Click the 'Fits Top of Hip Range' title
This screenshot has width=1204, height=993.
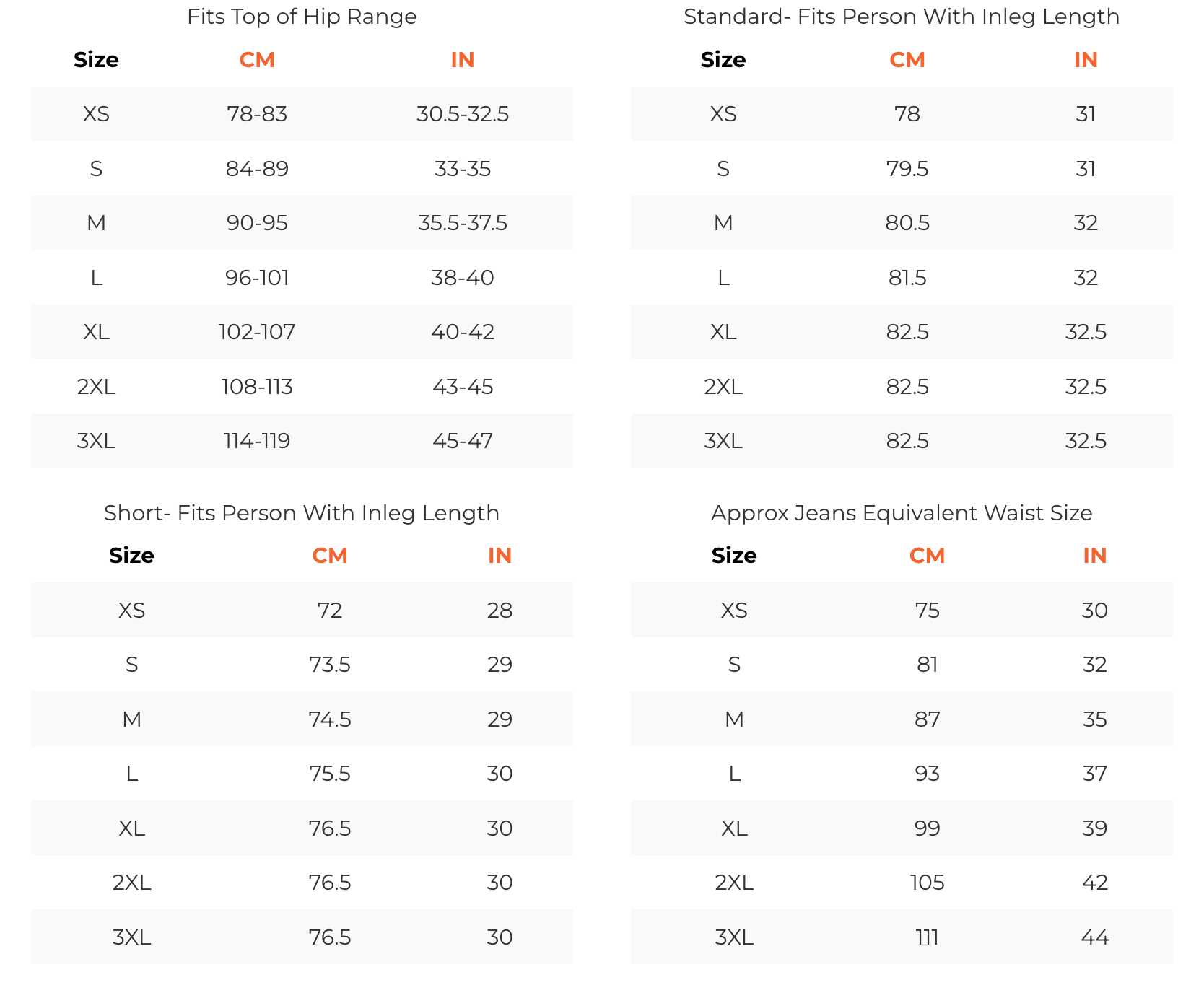click(302, 17)
